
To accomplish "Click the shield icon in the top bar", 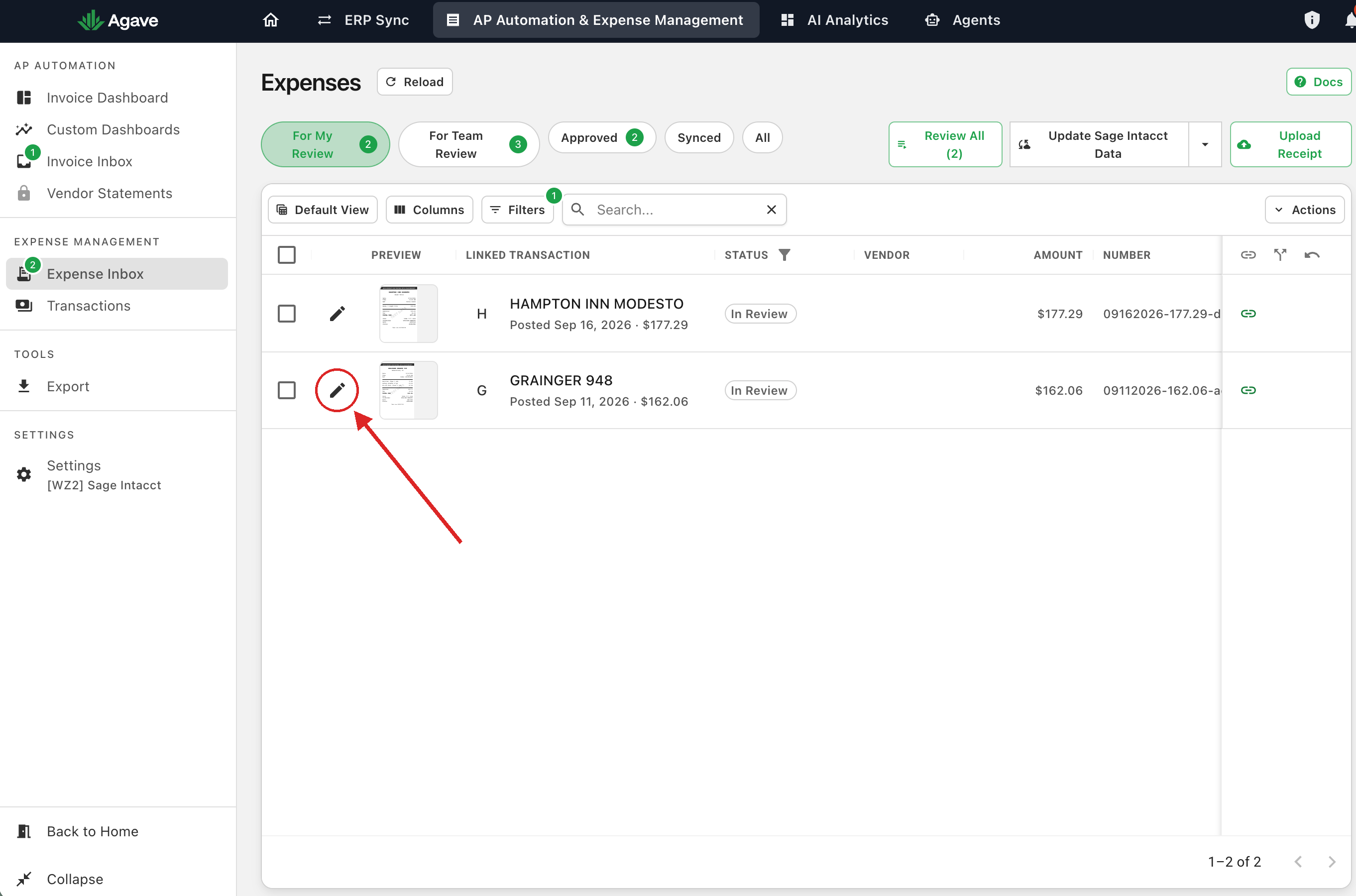I will click(x=1311, y=20).
